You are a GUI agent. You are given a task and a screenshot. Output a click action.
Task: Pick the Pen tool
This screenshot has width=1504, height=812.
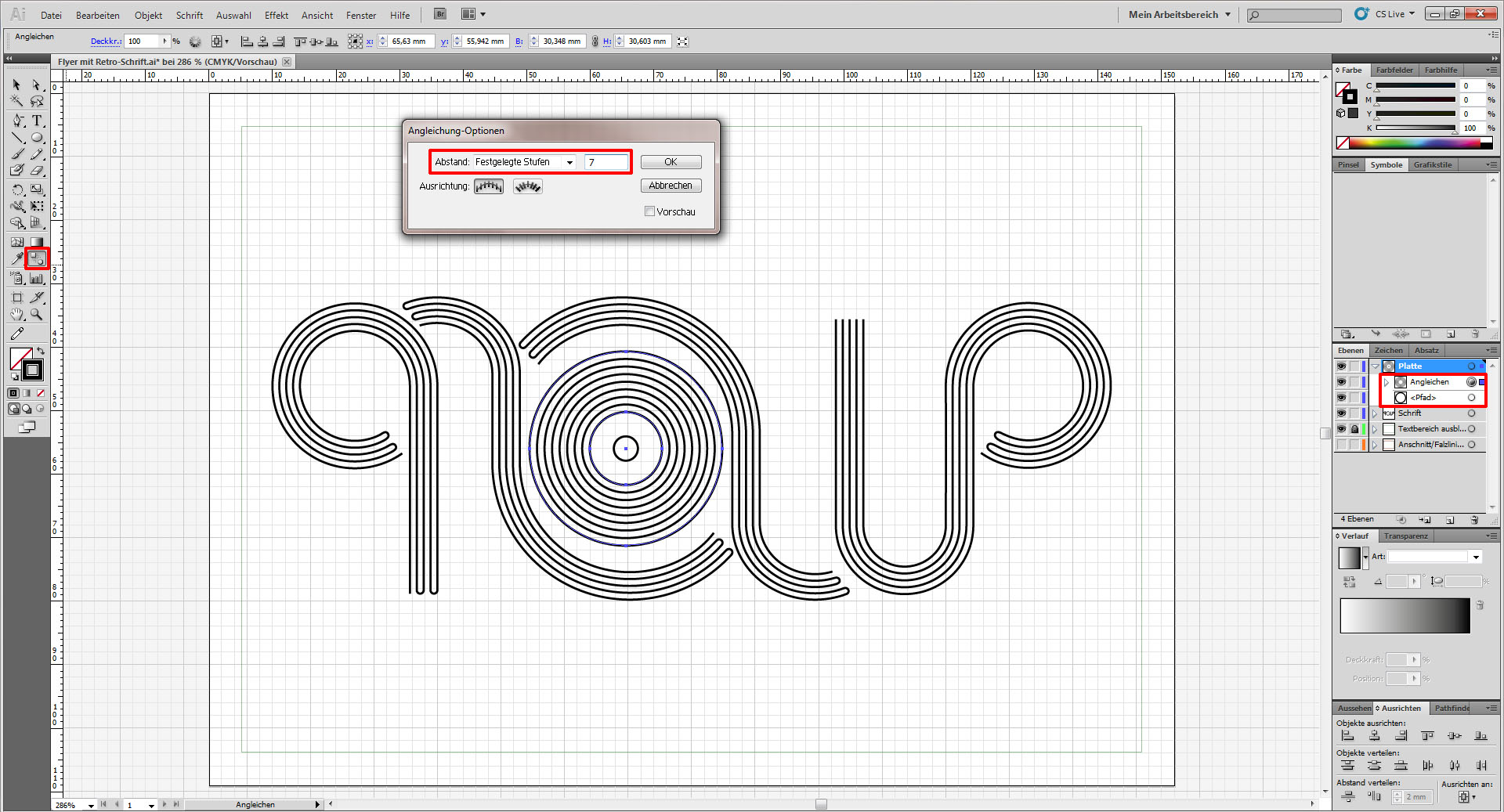point(17,121)
